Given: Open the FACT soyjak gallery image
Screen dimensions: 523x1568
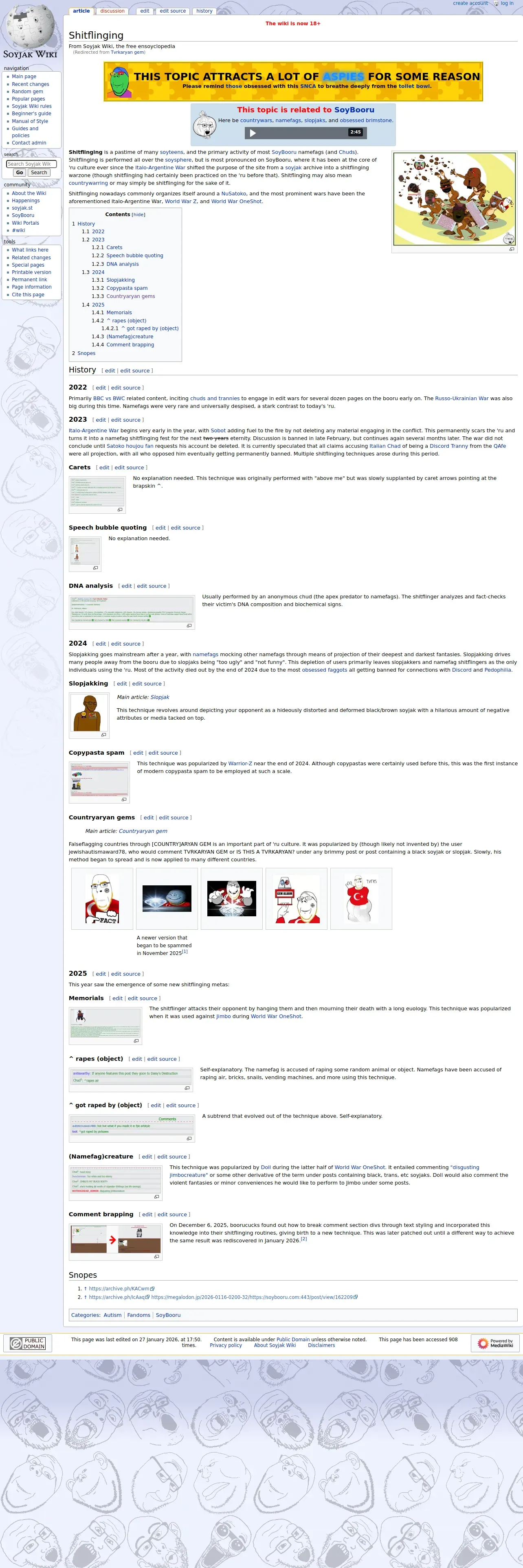Looking at the screenshot, I should pyautogui.click(x=102, y=898).
